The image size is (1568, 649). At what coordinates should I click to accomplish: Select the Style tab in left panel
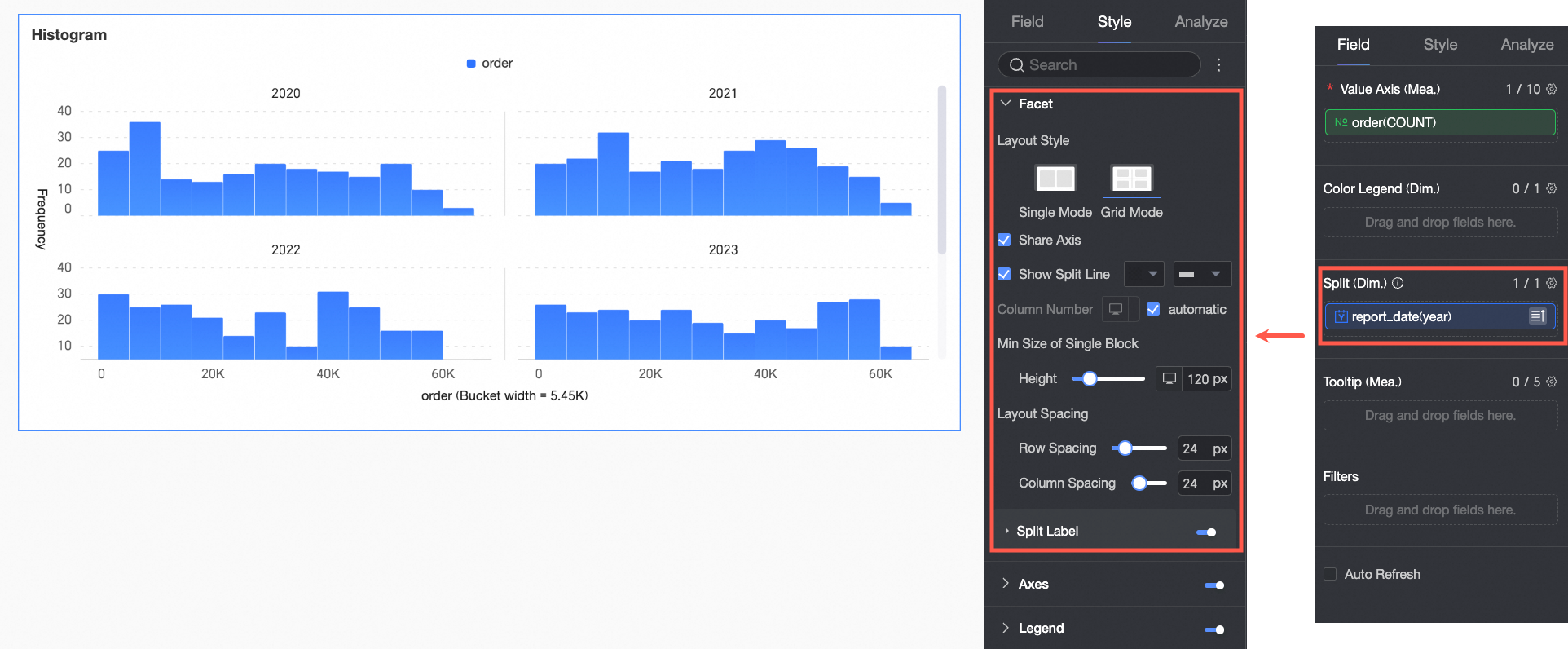1114,22
